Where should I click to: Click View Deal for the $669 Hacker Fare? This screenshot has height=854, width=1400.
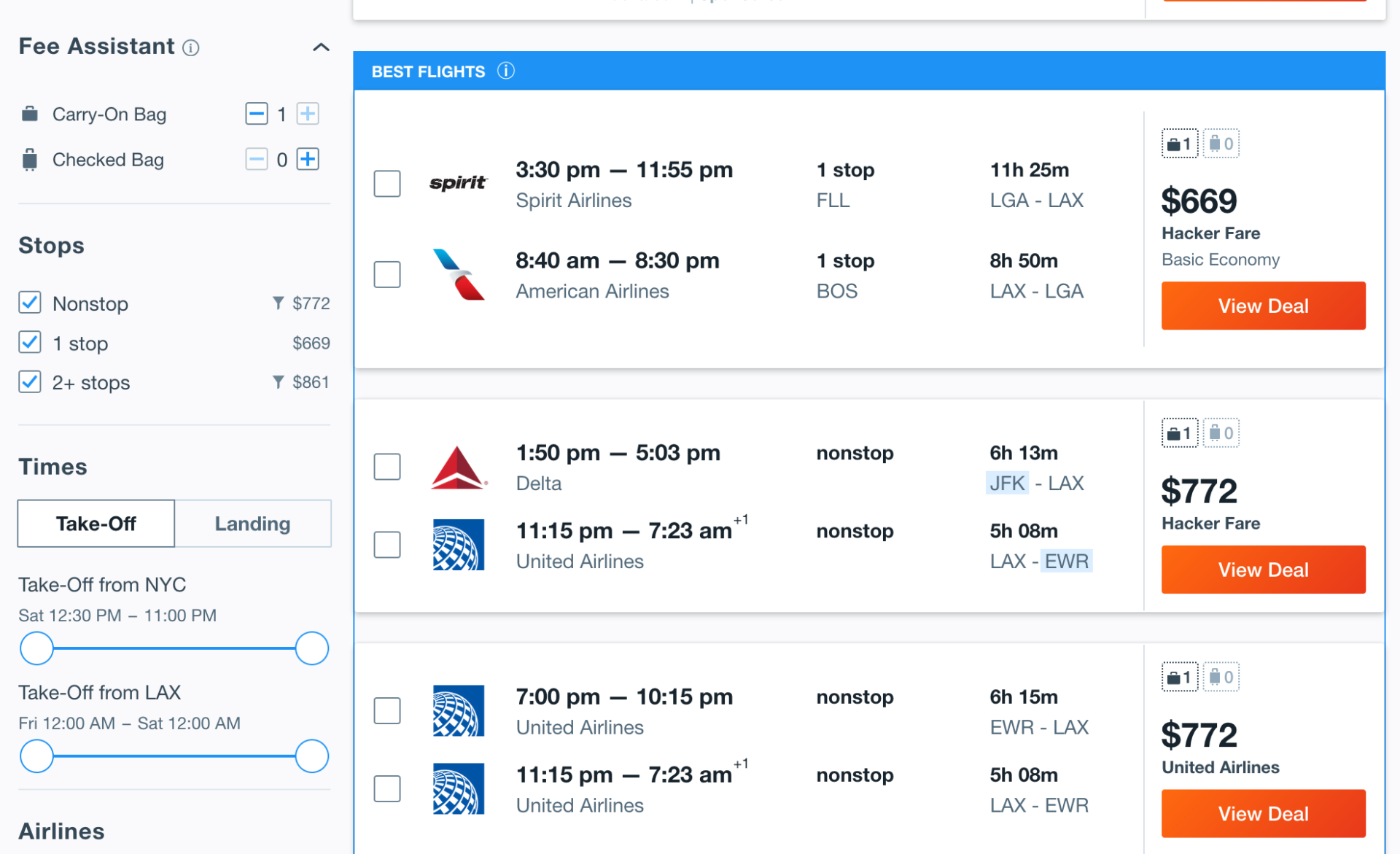1262,306
